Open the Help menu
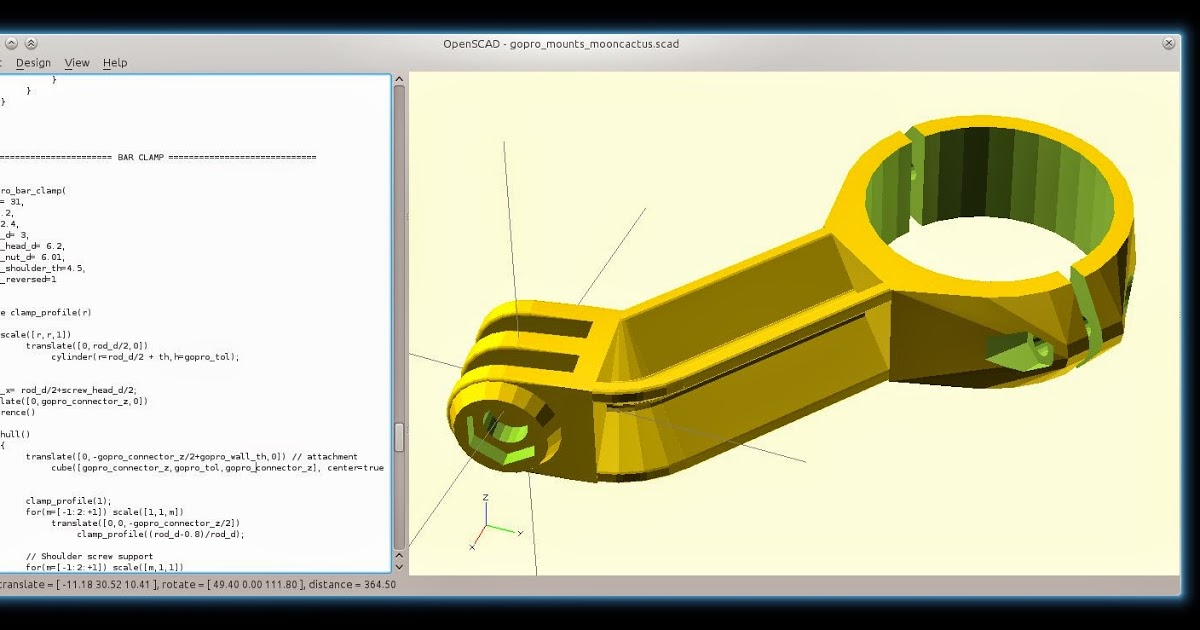The width and height of the screenshot is (1200, 630). (x=115, y=63)
